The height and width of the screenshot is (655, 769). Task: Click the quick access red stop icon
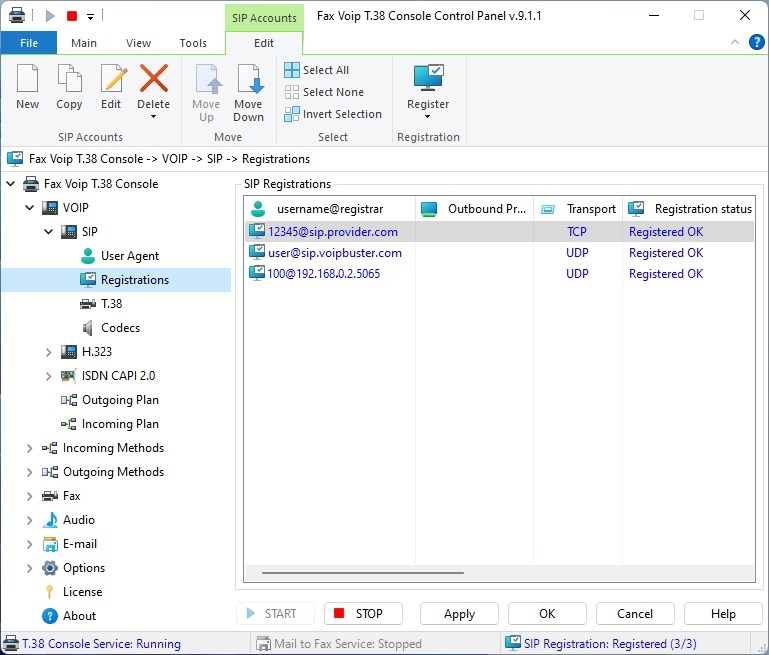pyautogui.click(x=72, y=16)
